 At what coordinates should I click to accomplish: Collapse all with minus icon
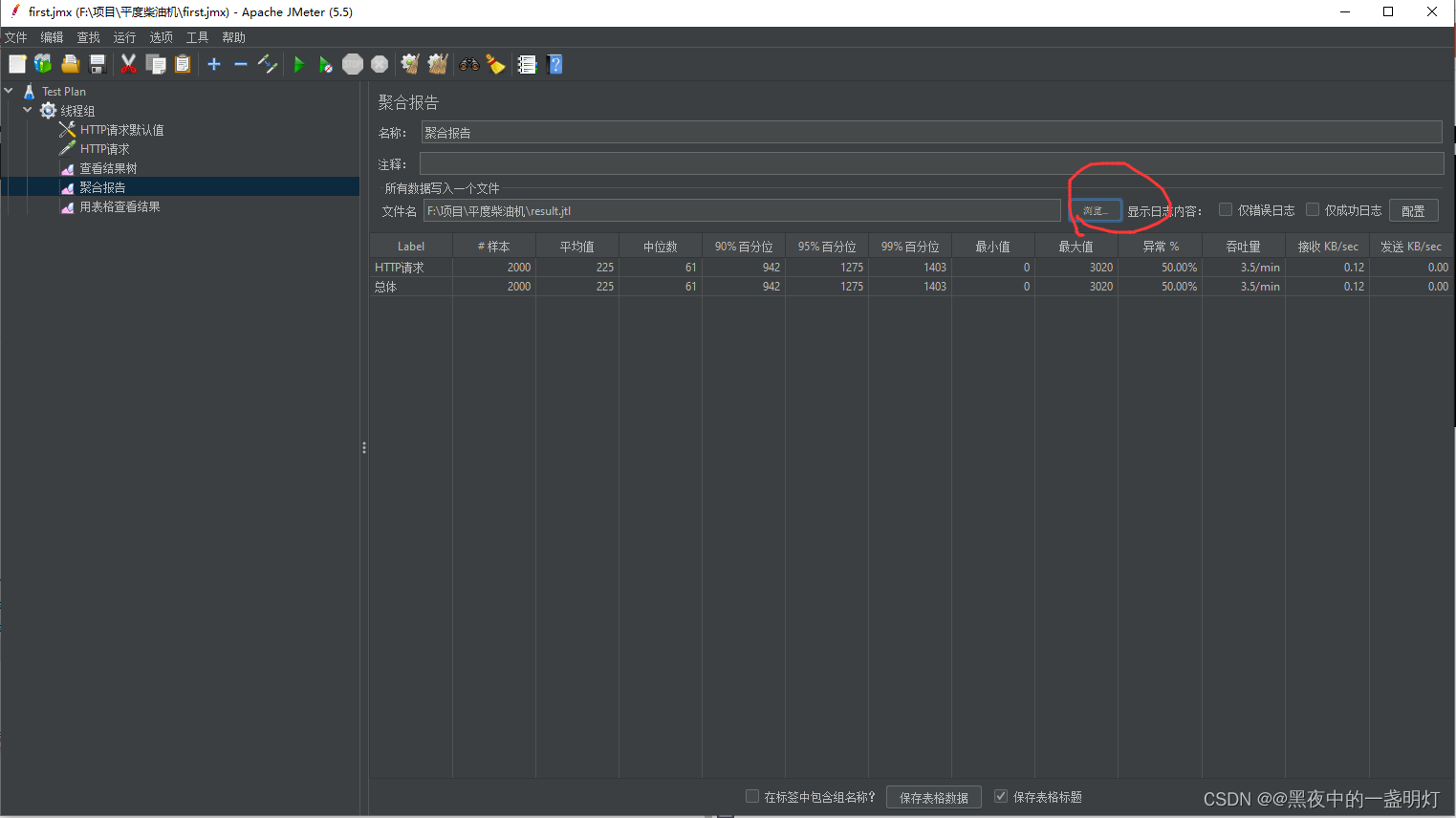(x=241, y=64)
